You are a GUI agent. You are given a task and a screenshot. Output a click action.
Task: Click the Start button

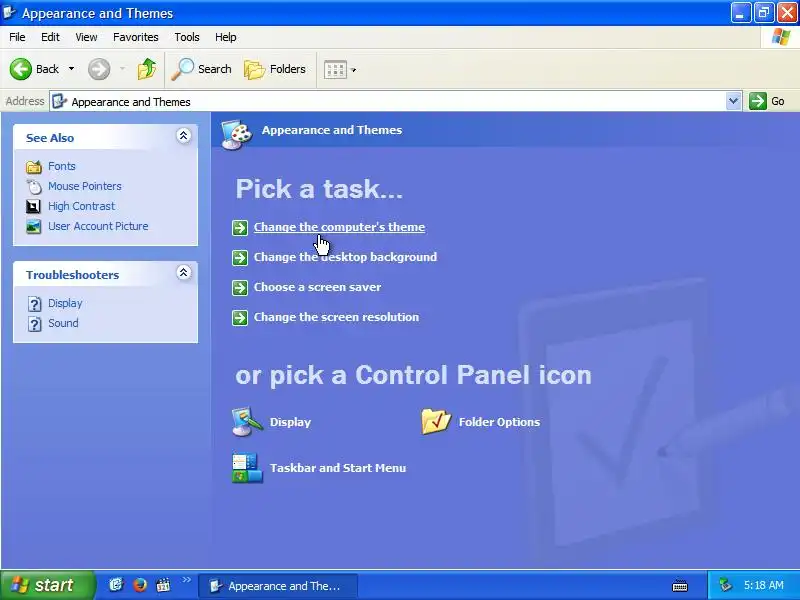[x=47, y=585]
